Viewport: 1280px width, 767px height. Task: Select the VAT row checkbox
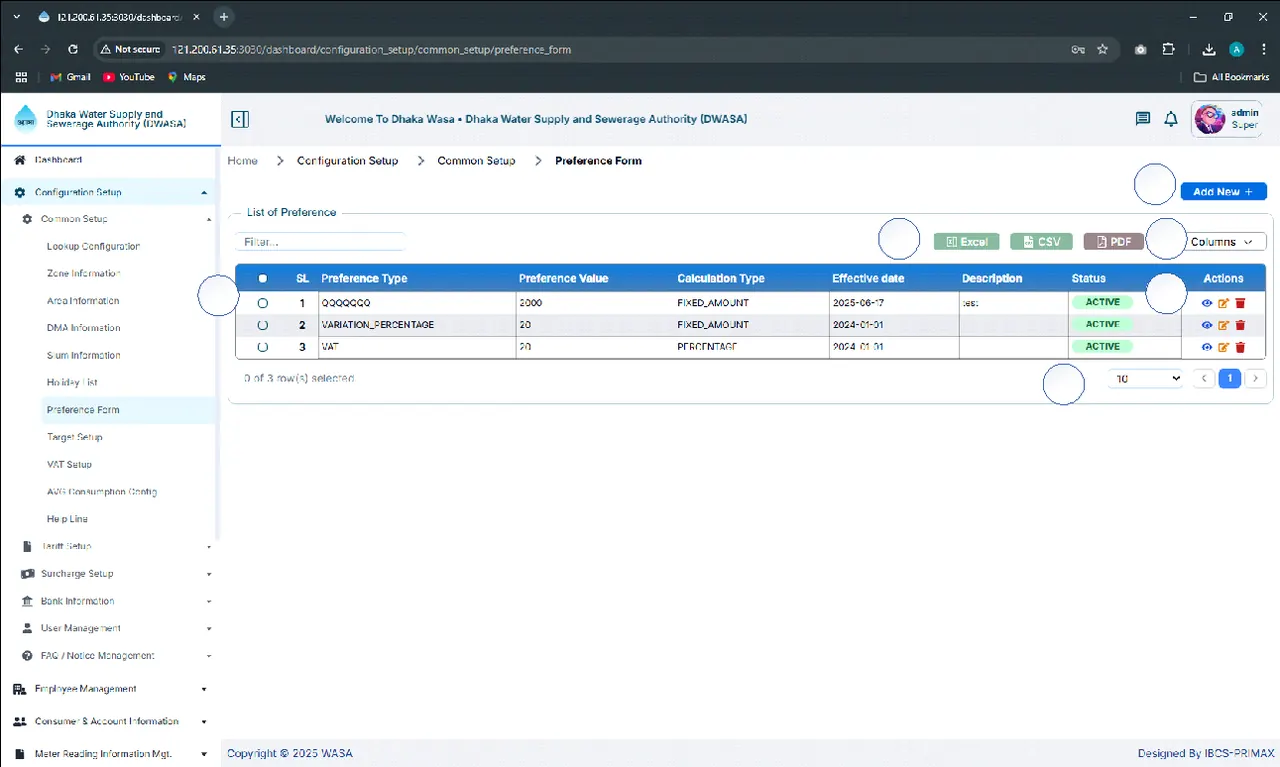point(263,347)
